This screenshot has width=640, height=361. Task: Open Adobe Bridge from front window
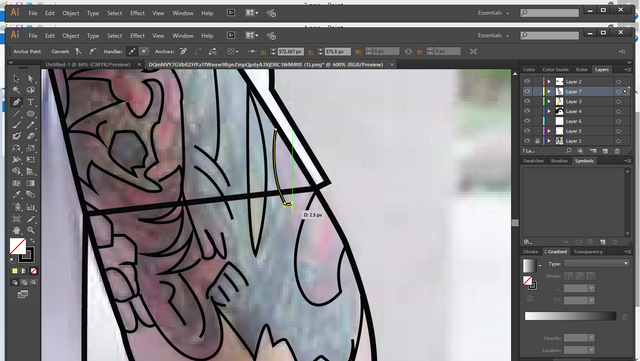tap(231, 36)
